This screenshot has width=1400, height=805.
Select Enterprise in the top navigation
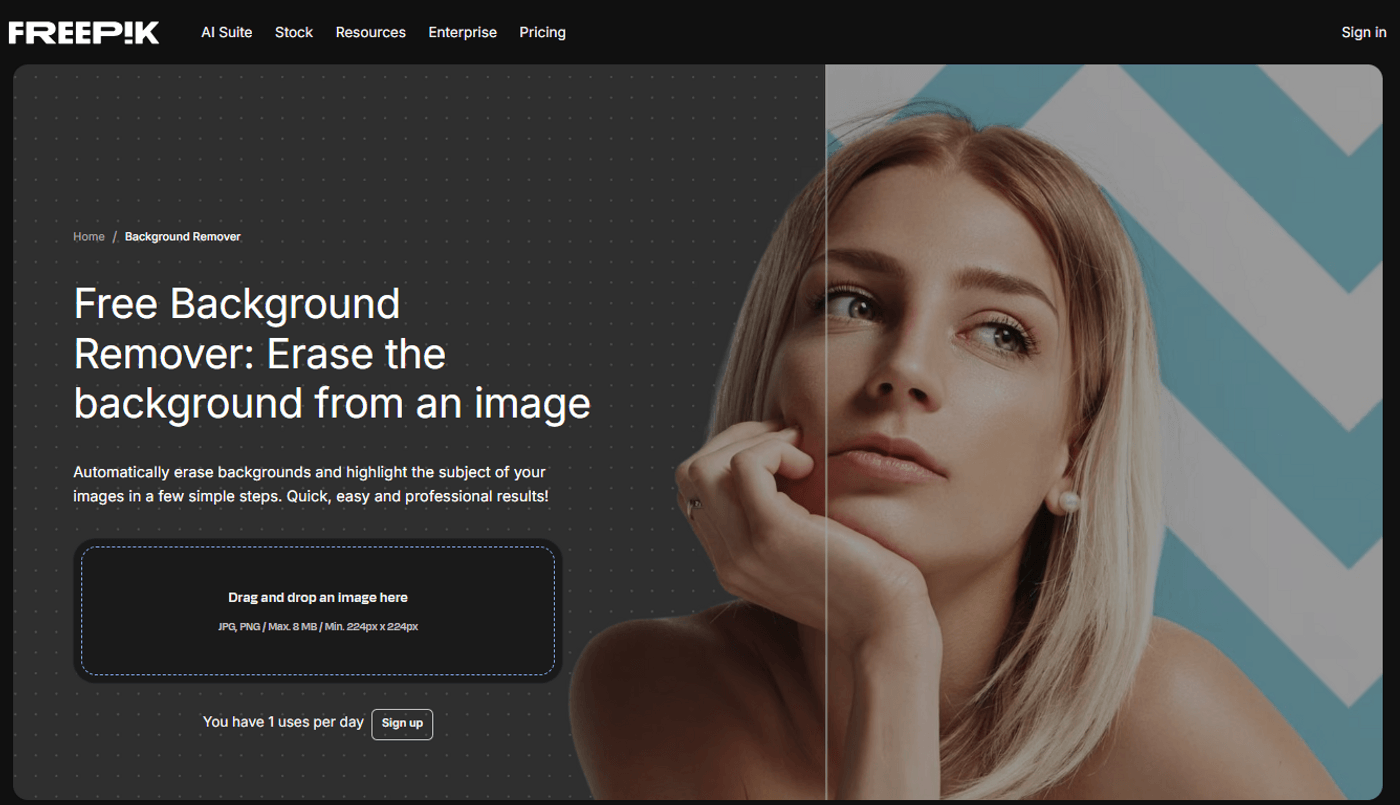(x=462, y=32)
